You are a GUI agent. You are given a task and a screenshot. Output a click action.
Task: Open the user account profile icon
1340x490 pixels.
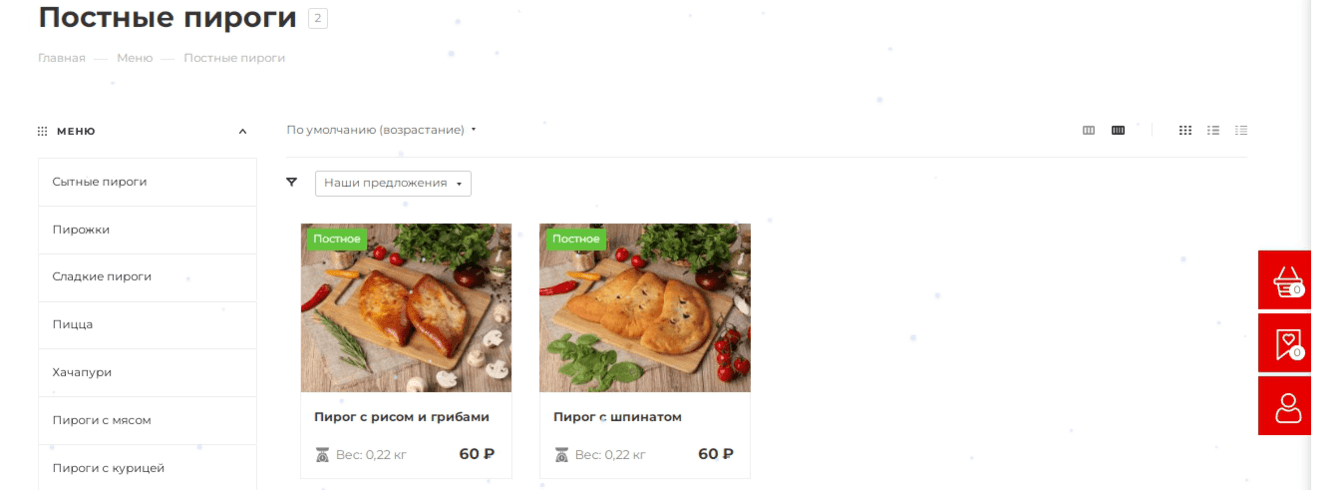tap(1287, 406)
